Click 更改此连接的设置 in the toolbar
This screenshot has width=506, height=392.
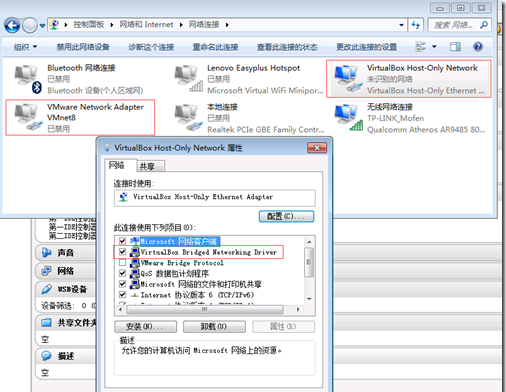pyautogui.click(x=366, y=47)
